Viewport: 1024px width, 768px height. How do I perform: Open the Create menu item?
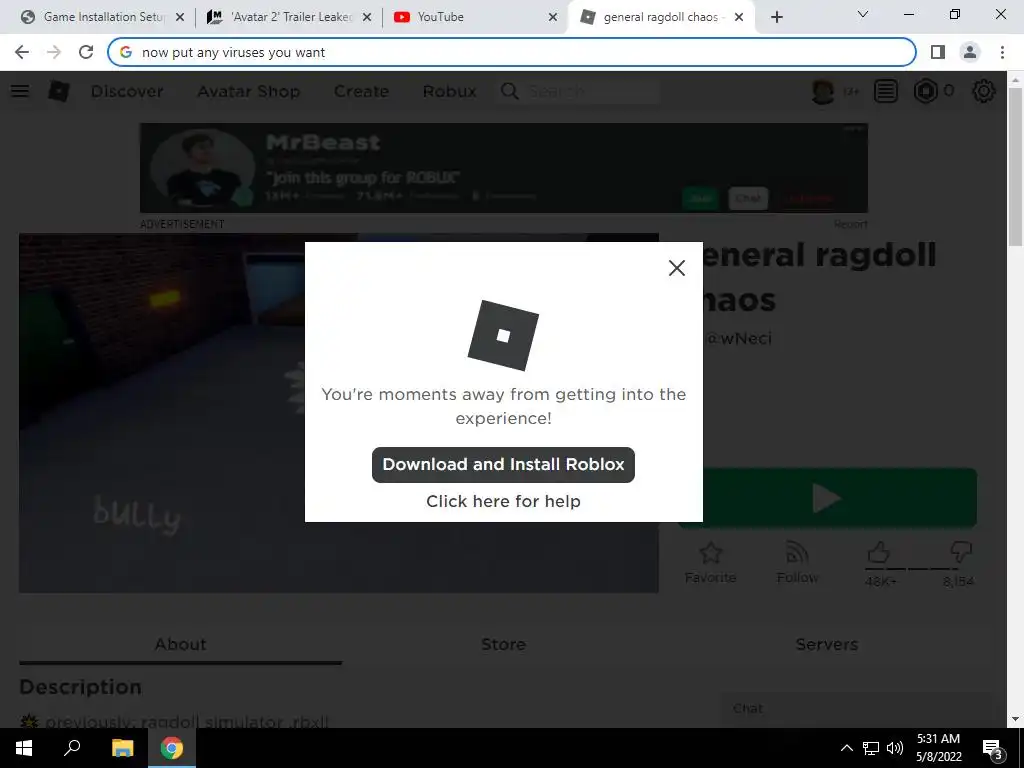361,91
